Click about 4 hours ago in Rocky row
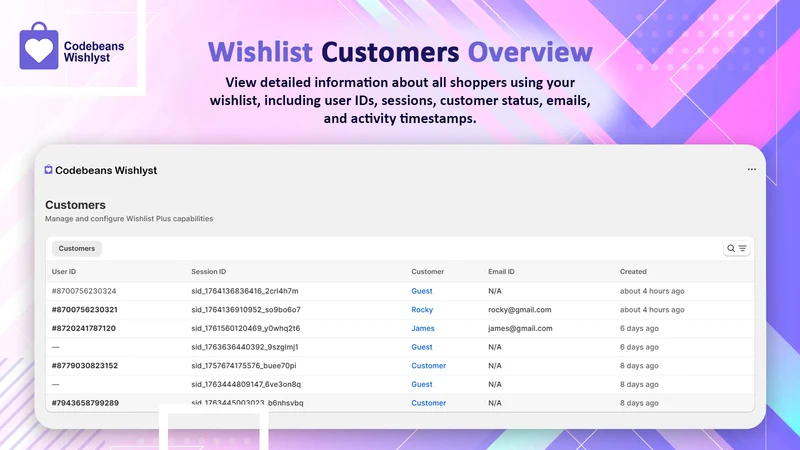The image size is (800, 450). [x=652, y=310]
